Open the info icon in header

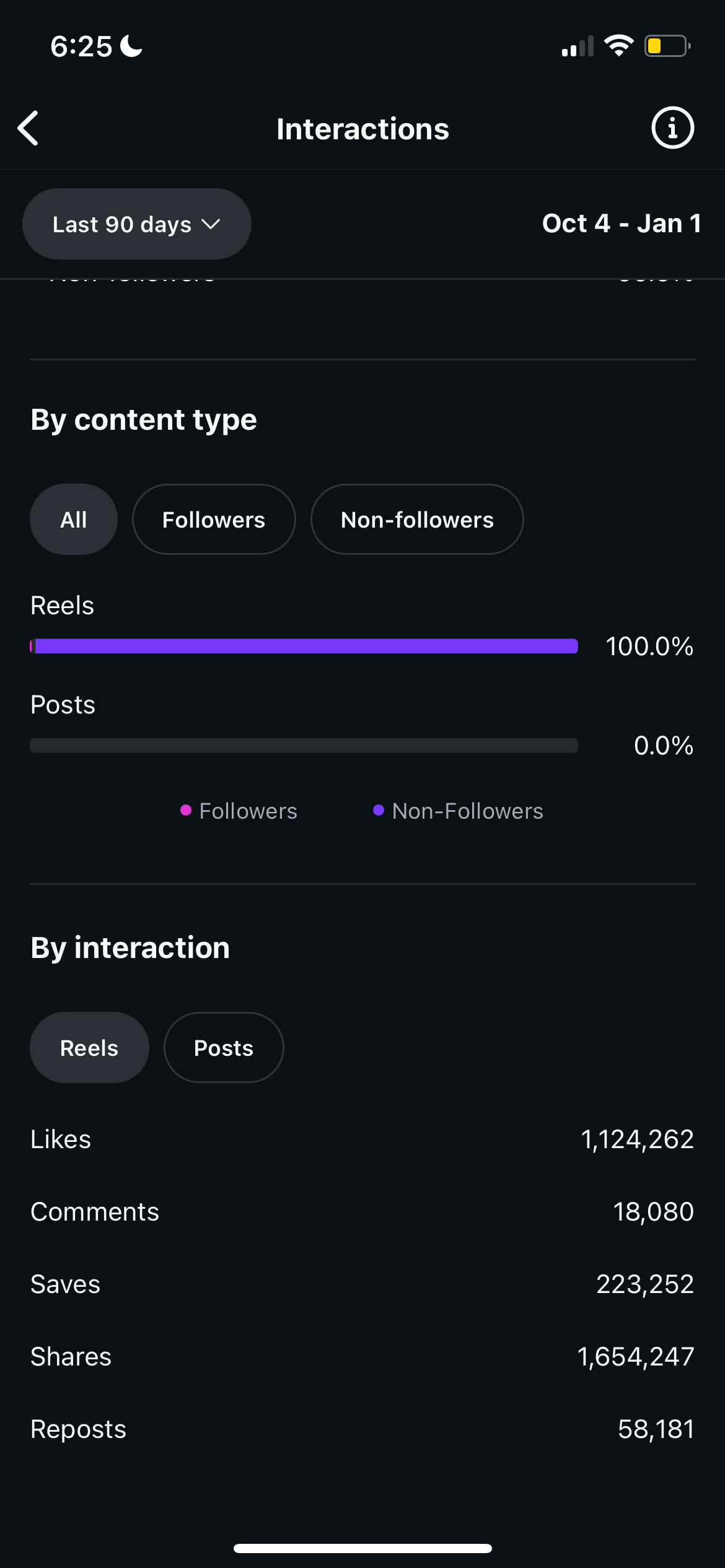672,128
